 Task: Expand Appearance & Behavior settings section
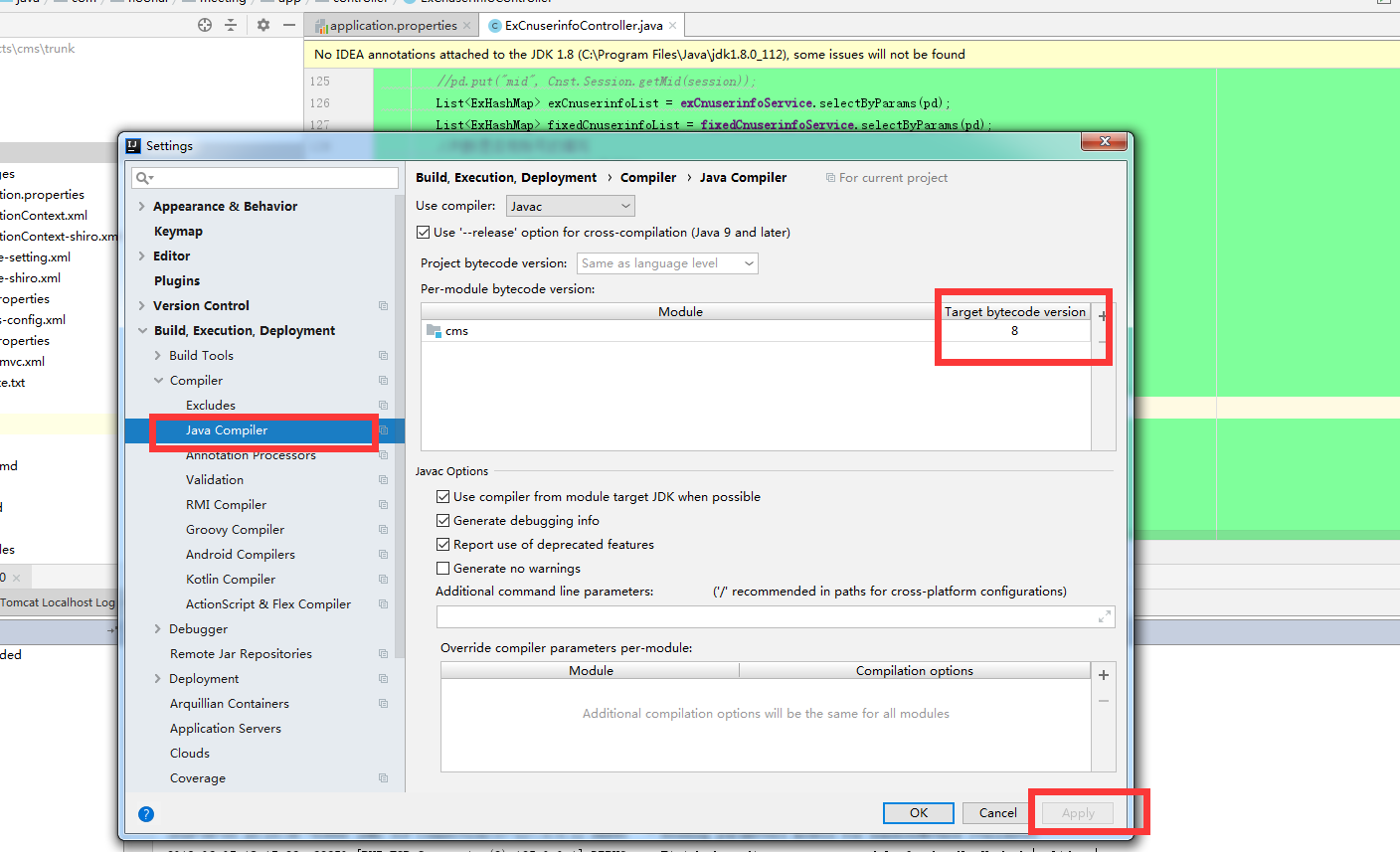(x=141, y=207)
